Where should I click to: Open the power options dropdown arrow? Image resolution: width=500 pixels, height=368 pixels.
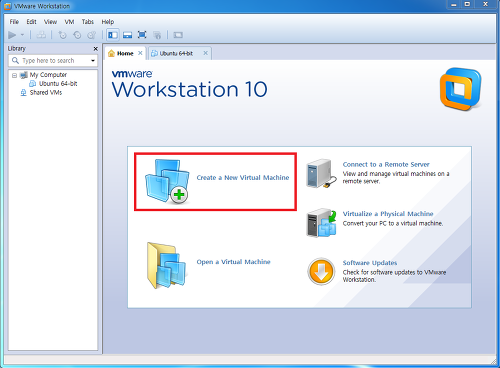22,35
